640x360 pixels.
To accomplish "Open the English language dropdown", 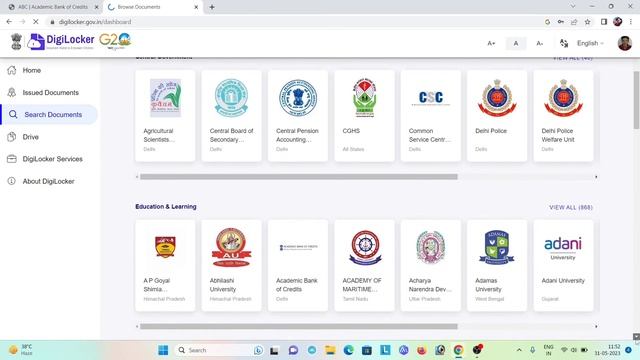I will coord(590,43).
